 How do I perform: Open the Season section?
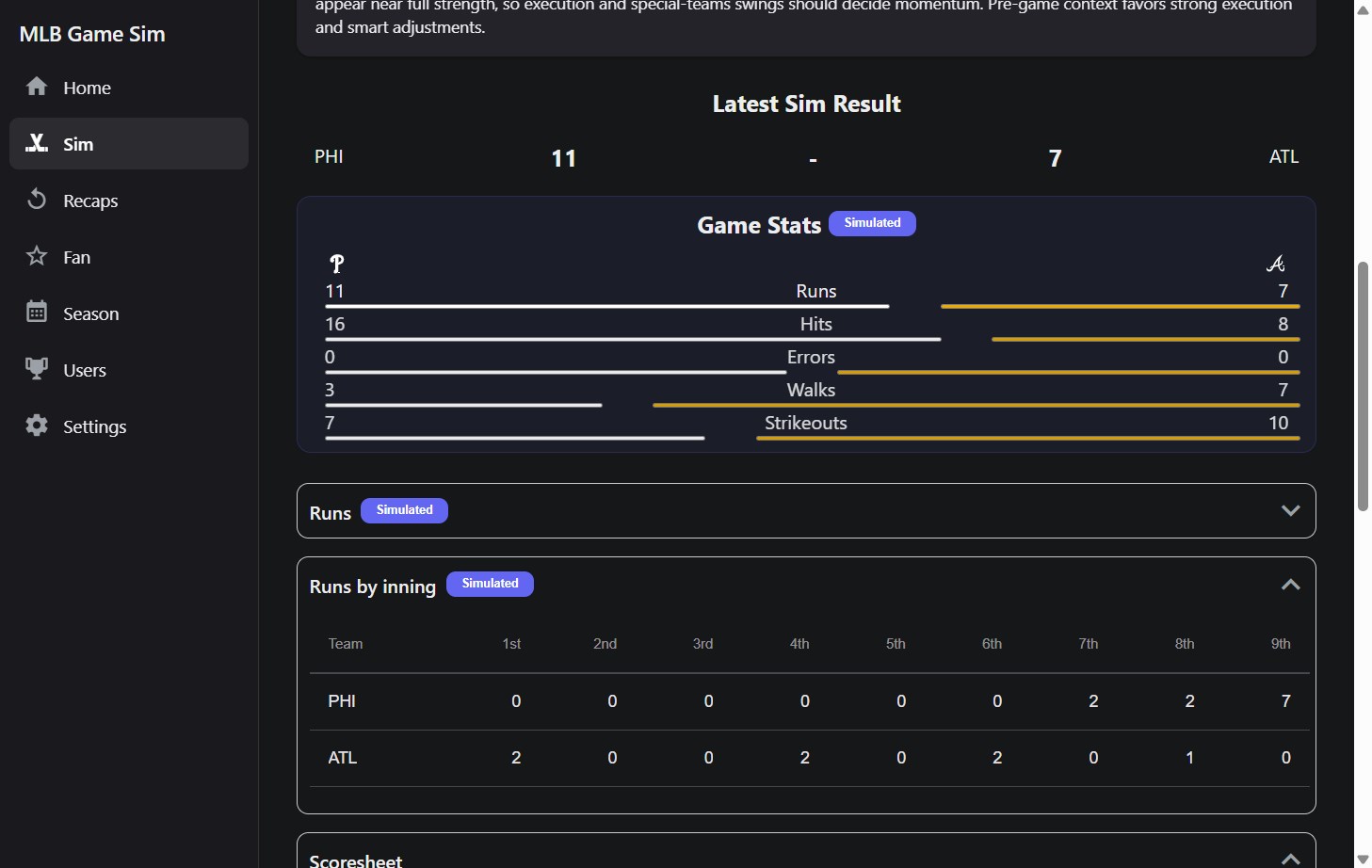click(129, 313)
